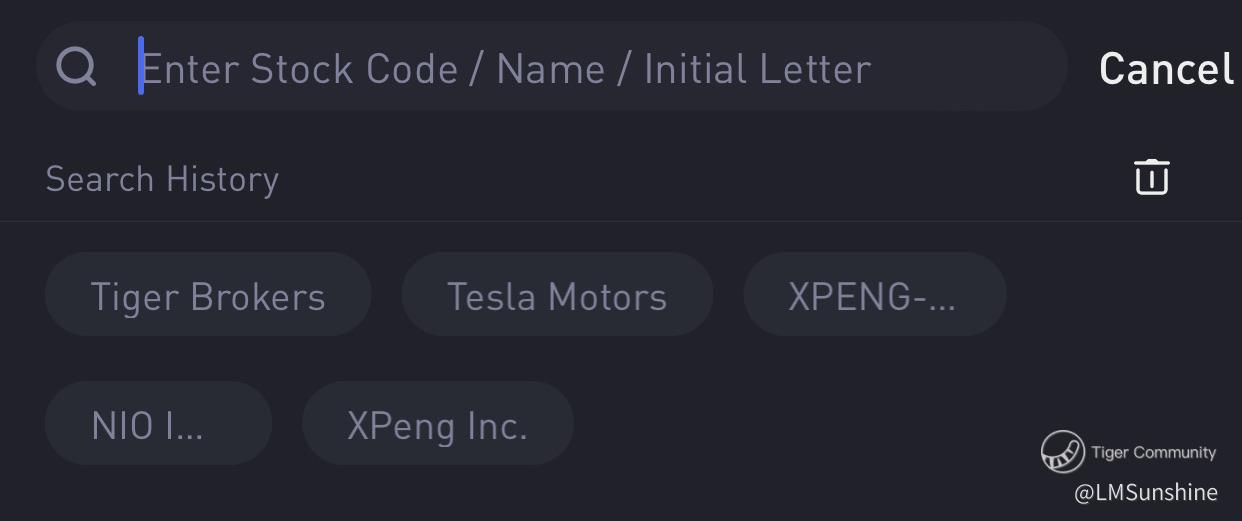Re-run the Tesla Motors search
This screenshot has height=521, width=1242.
(x=557, y=295)
